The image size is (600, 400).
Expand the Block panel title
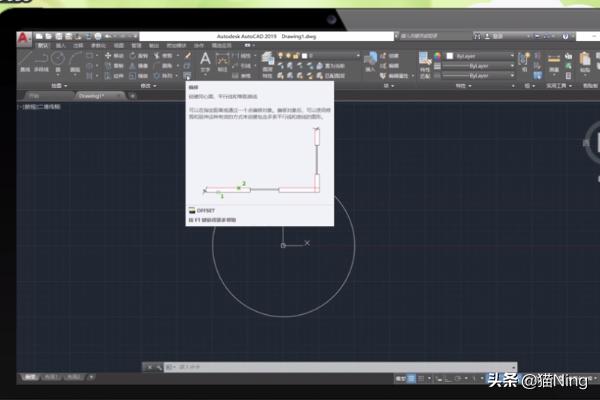389,86
